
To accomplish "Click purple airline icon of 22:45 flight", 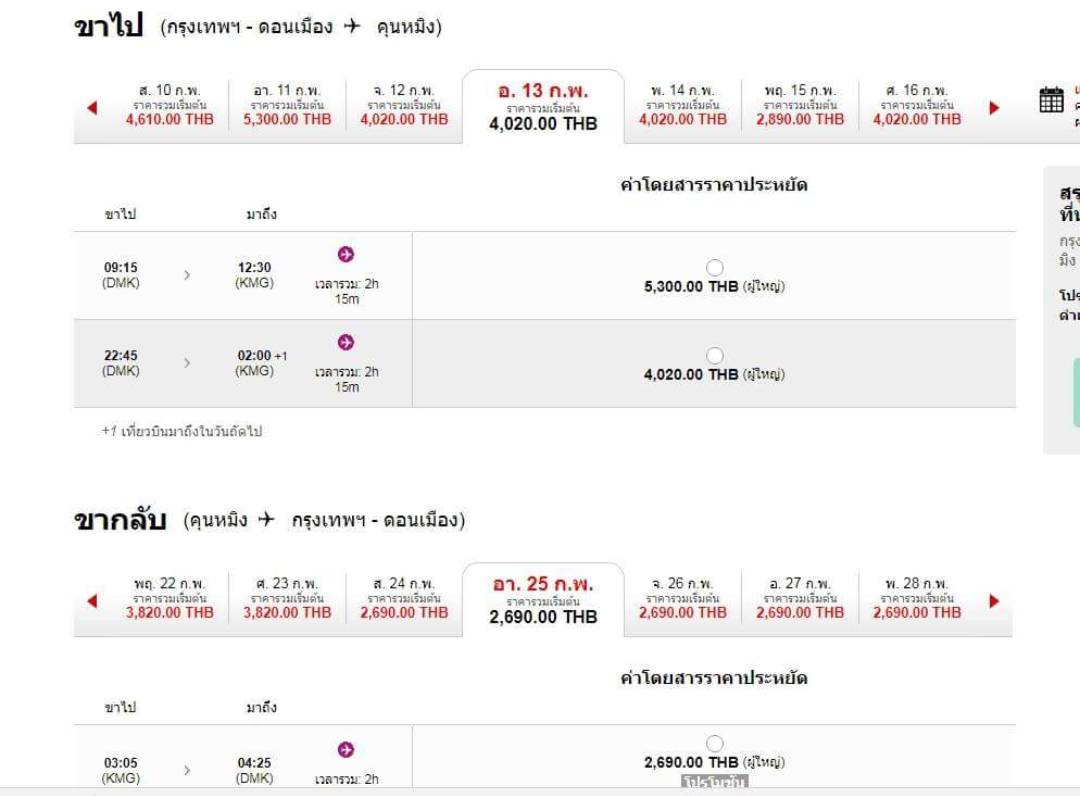I will pos(346,342).
